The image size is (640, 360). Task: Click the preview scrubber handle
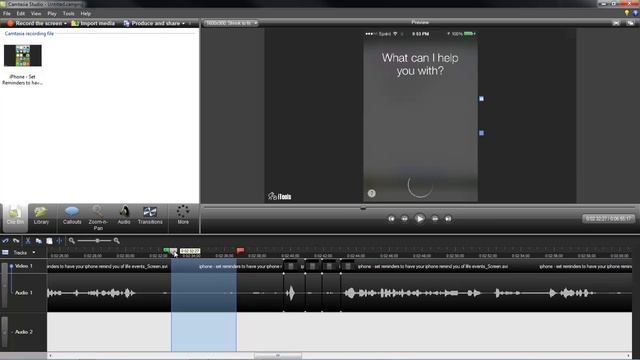pyautogui.click(x=363, y=208)
